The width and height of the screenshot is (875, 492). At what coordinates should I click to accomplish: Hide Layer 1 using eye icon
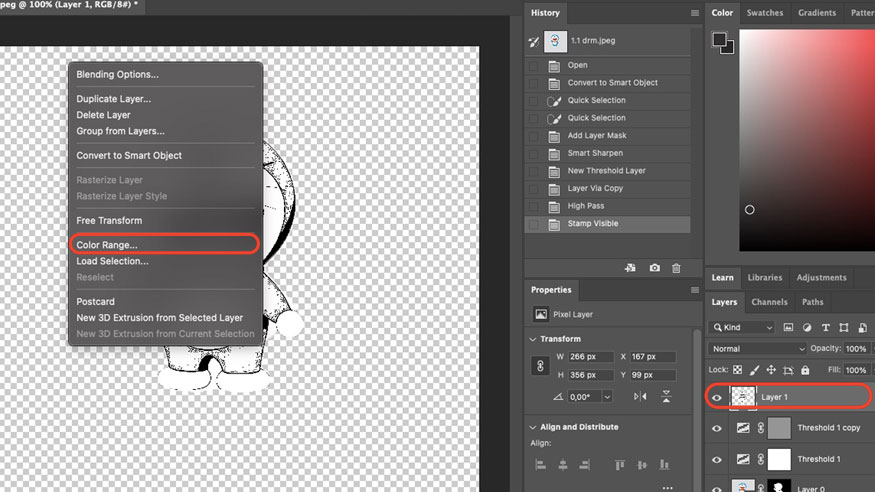click(x=716, y=397)
